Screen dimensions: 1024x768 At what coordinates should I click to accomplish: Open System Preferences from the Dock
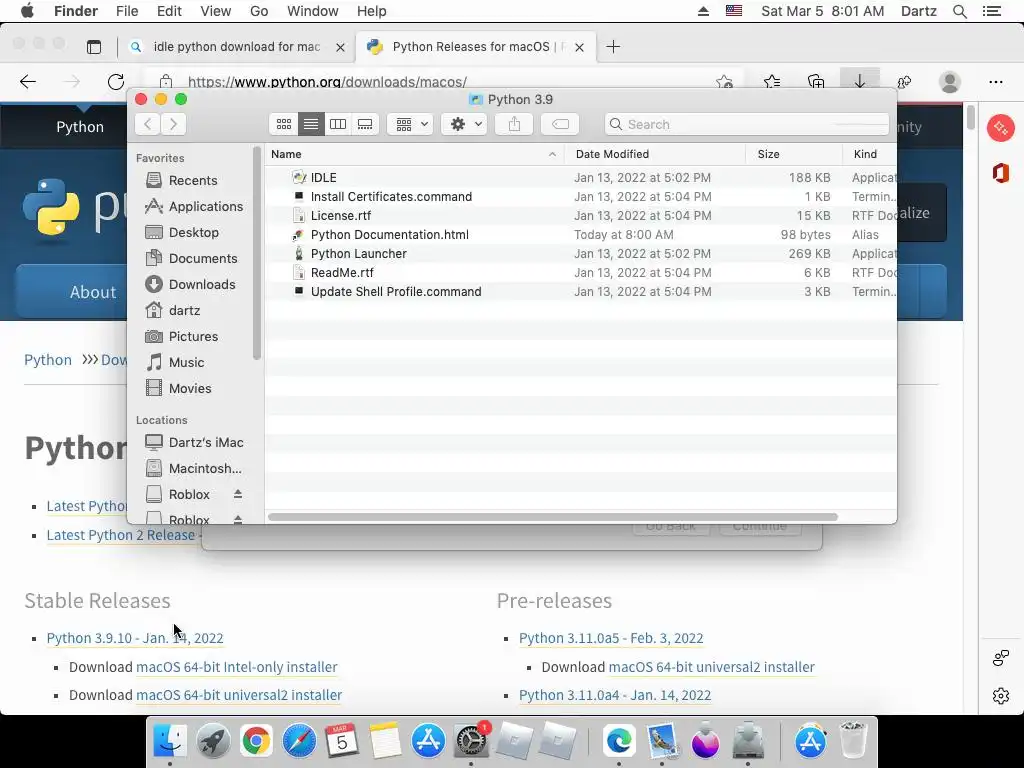472,741
